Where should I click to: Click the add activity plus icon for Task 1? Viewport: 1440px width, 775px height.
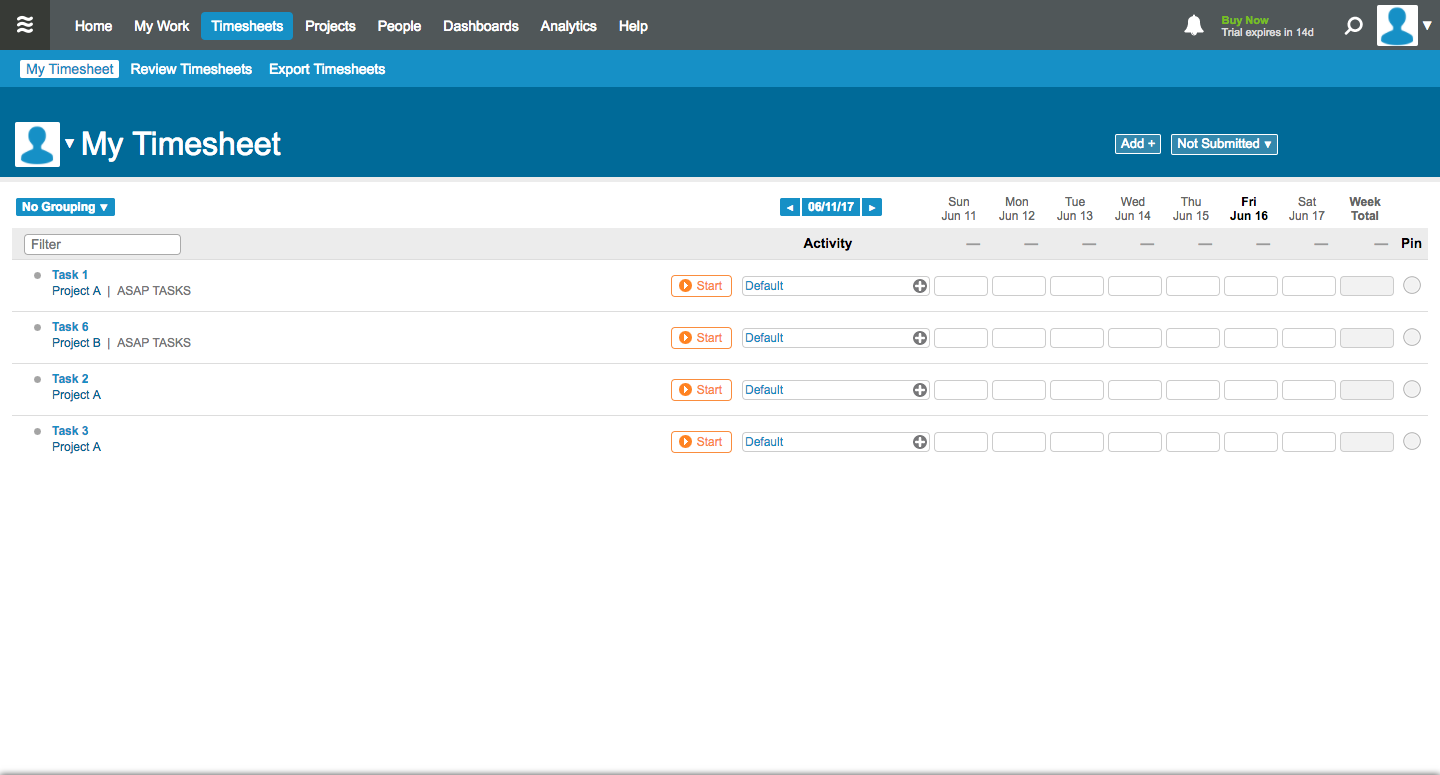point(918,285)
